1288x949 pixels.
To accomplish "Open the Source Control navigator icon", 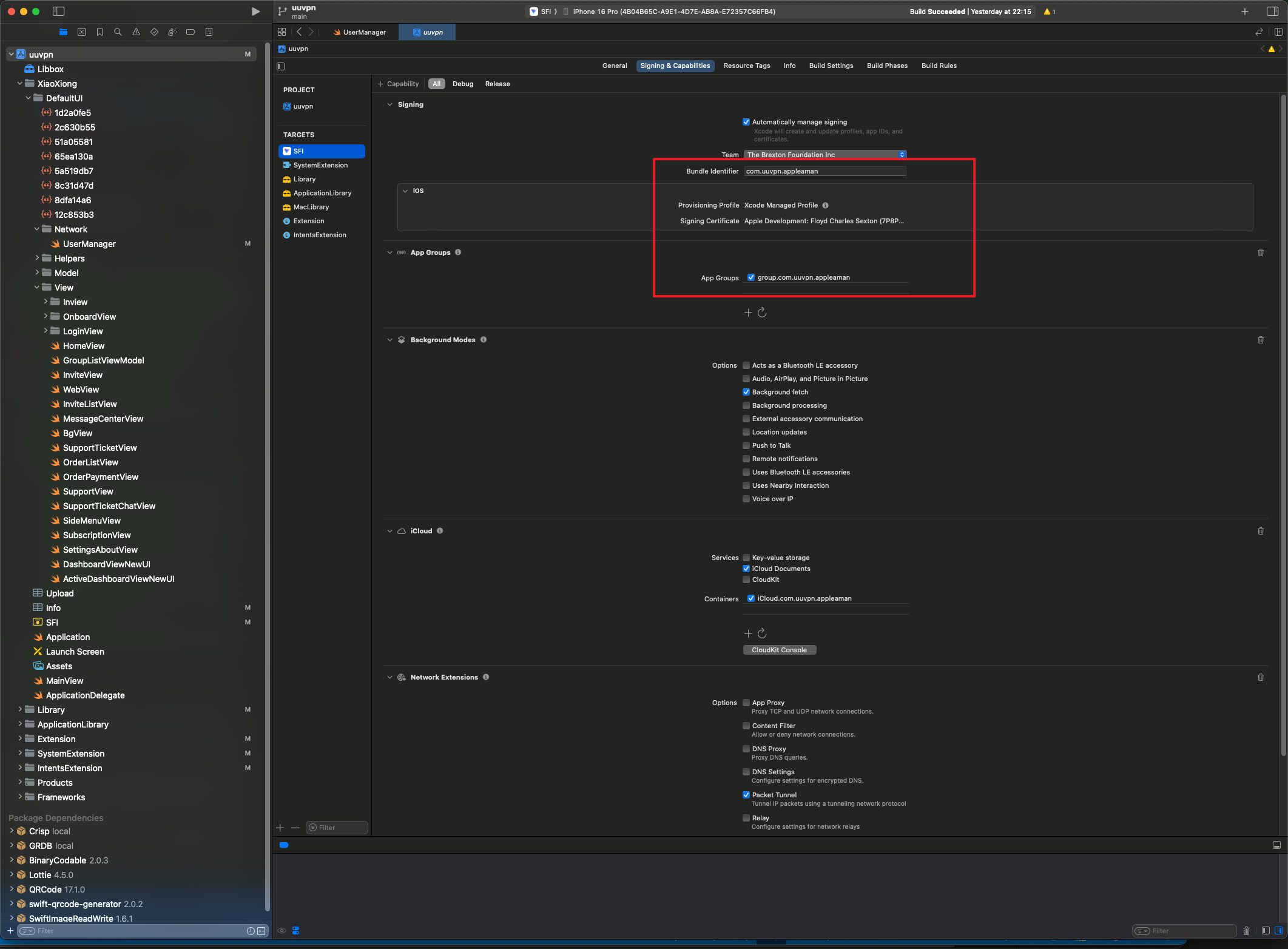I will [x=81, y=32].
